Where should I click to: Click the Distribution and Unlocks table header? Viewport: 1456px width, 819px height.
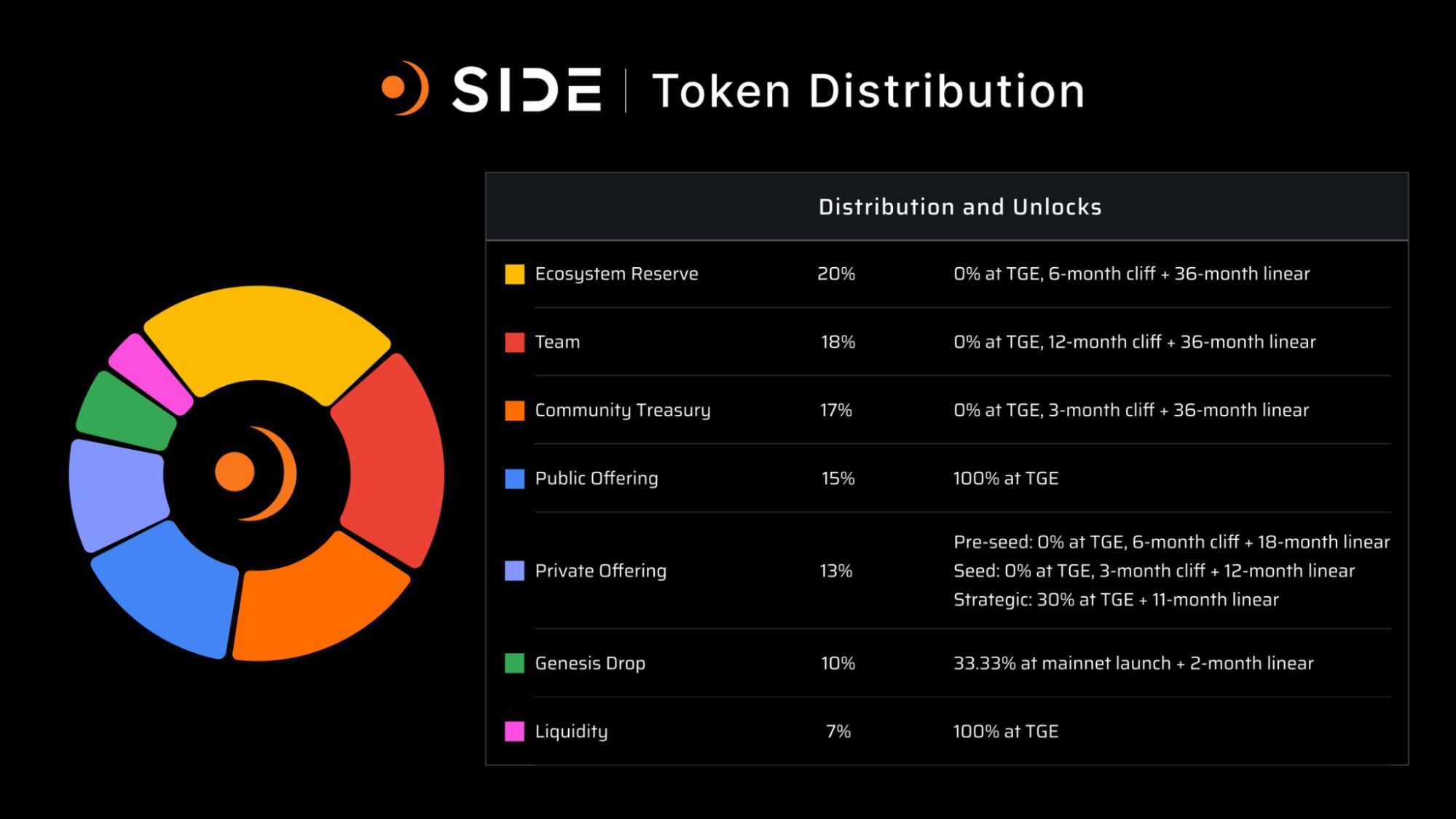pos(960,207)
